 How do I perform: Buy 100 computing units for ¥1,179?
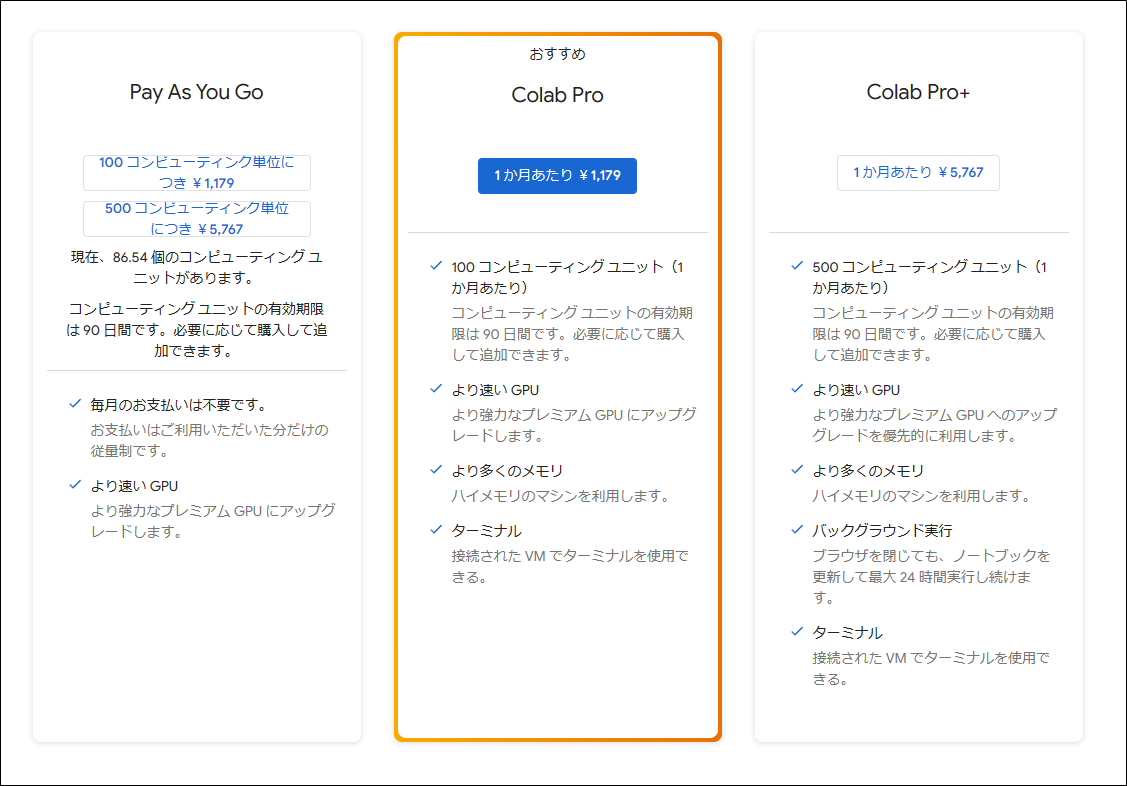click(x=197, y=172)
